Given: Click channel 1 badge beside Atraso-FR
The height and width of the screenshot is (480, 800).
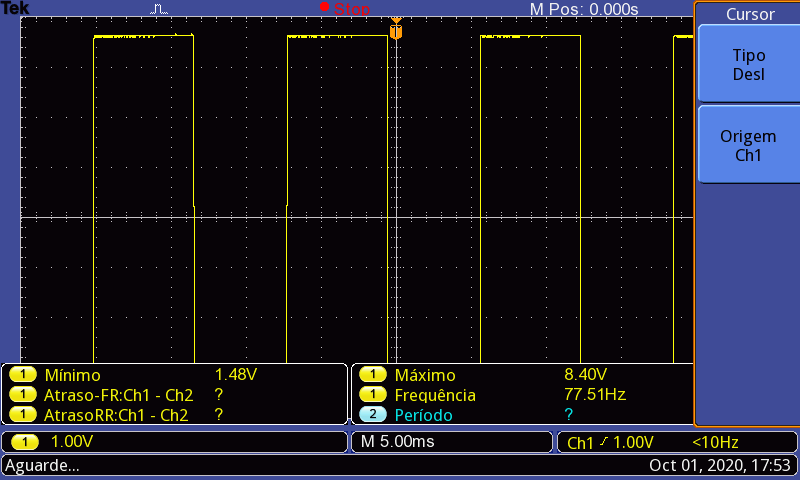Looking at the screenshot, I should tap(23, 394).
